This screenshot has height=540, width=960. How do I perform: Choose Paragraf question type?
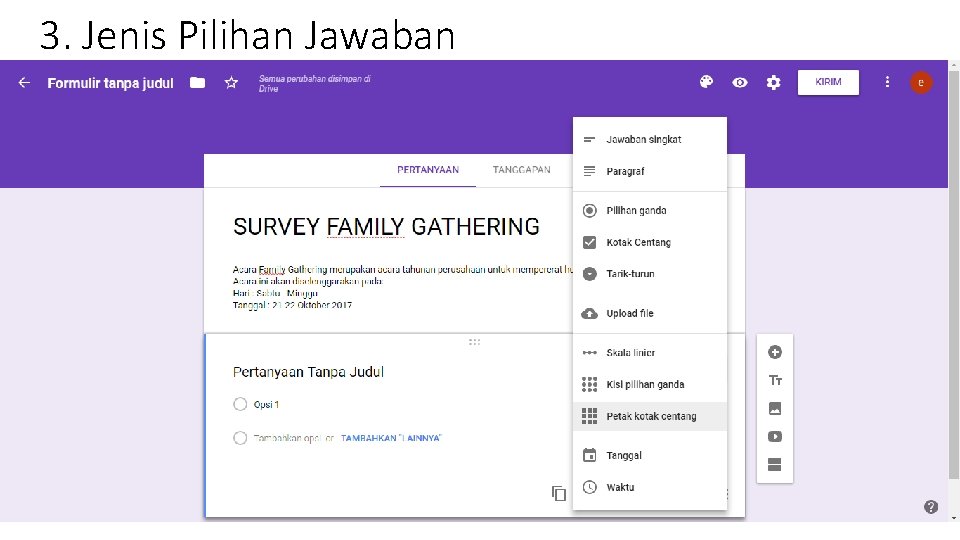[650, 171]
